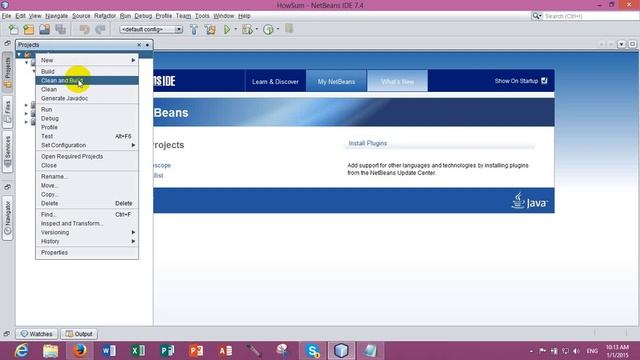Collapse the top project tree node
The height and width of the screenshot is (360, 640).
pos(19,54)
